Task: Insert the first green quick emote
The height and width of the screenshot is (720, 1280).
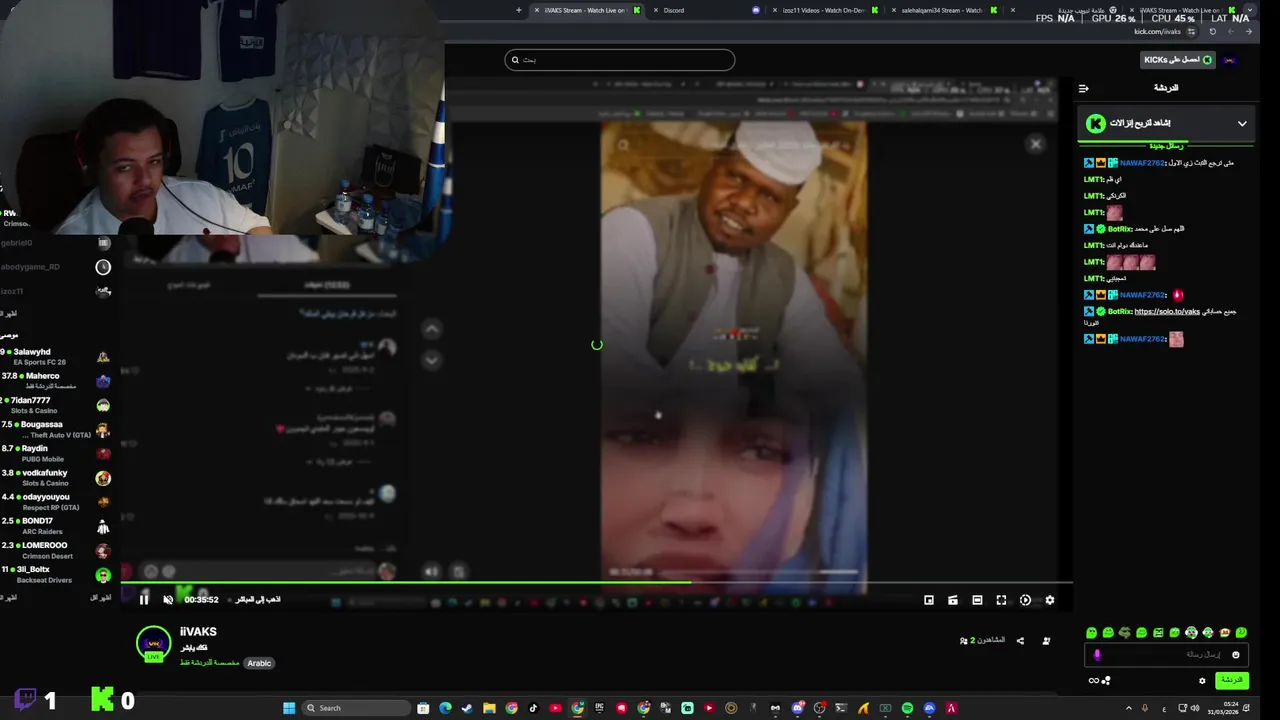Action: (x=1091, y=633)
